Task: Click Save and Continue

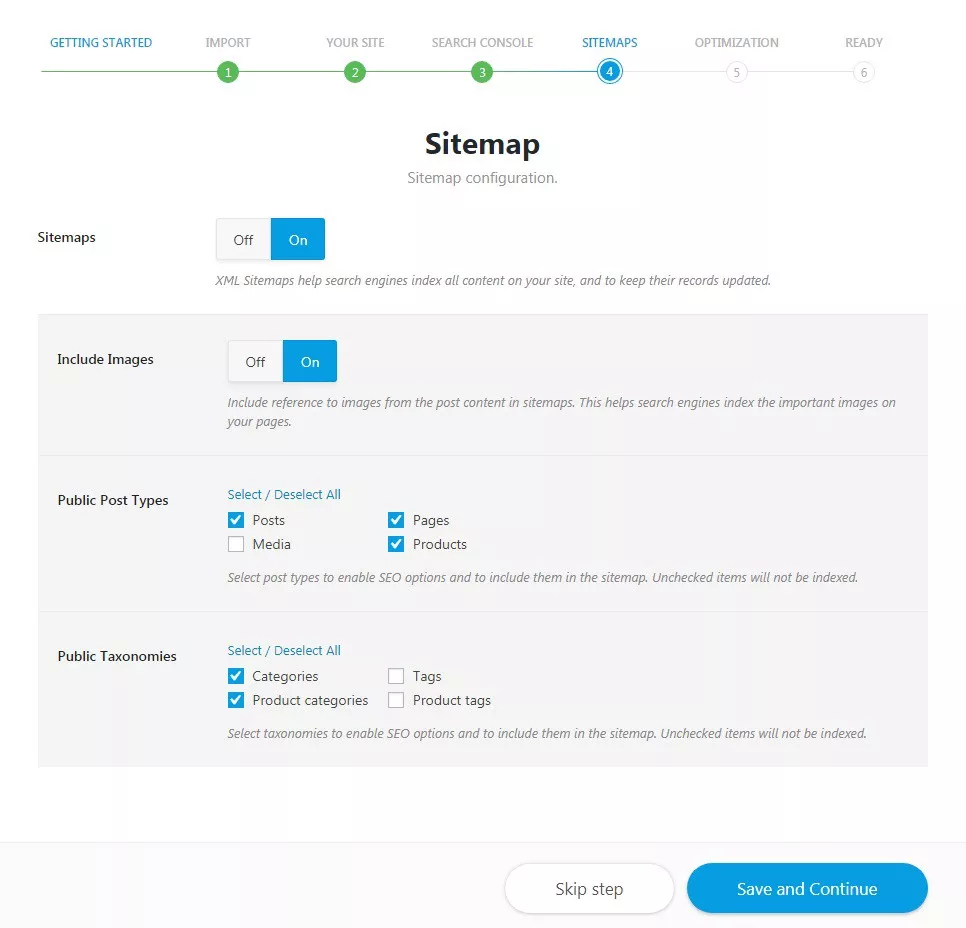Action: [807, 889]
